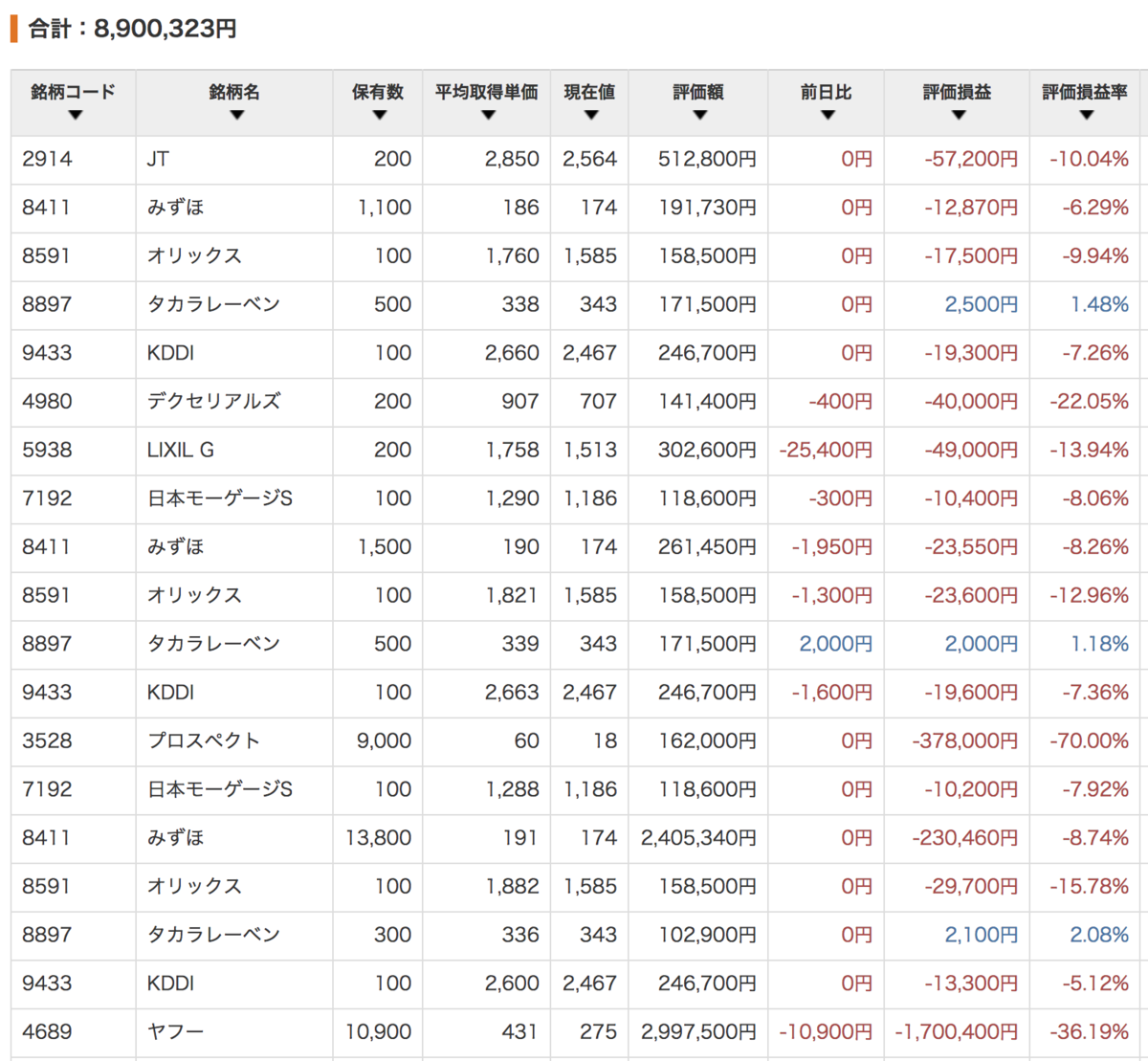The image size is (1148, 1061).
Task: Click code 2914 in first row
Action: (47, 159)
